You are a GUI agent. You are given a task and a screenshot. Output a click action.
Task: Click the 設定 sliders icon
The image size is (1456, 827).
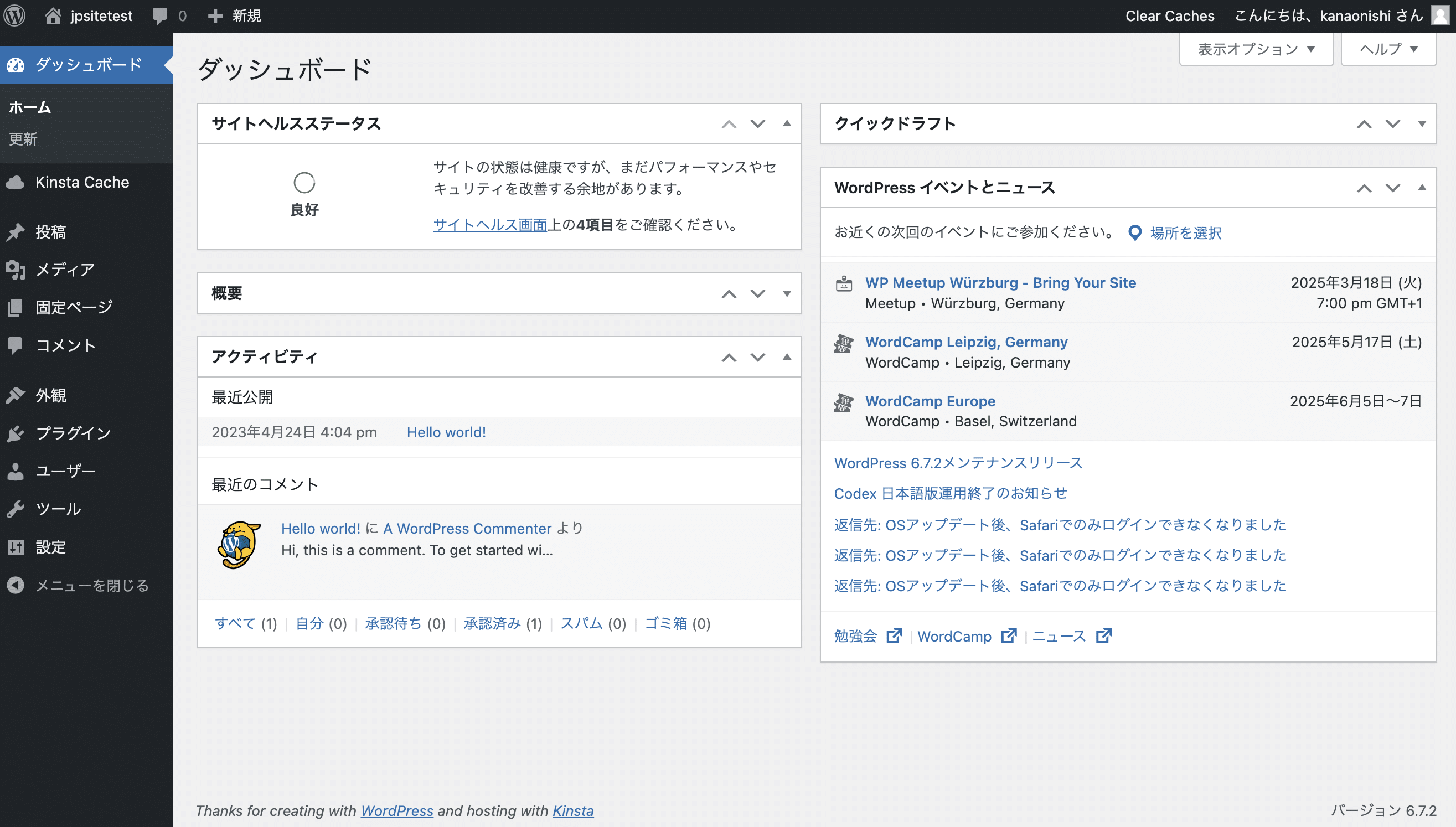[x=16, y=547]
